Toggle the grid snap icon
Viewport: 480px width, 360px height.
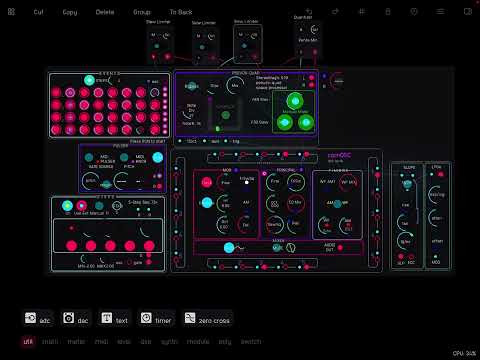[x=361, y=12]
